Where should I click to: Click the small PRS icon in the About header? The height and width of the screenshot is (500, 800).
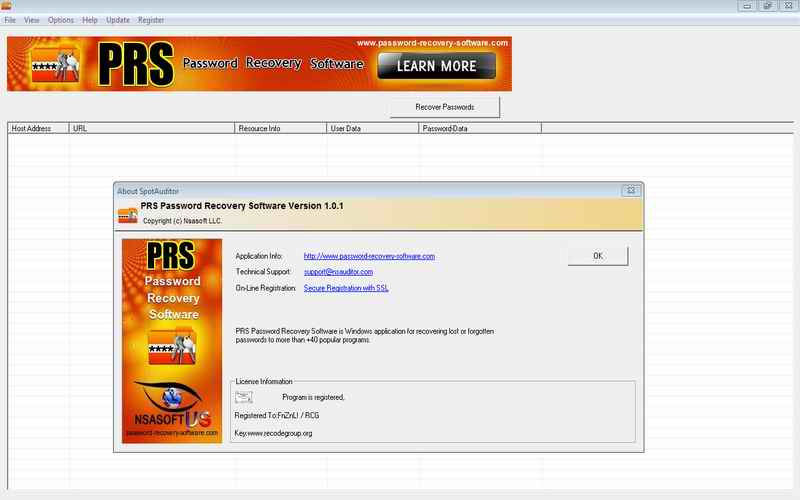127,213
